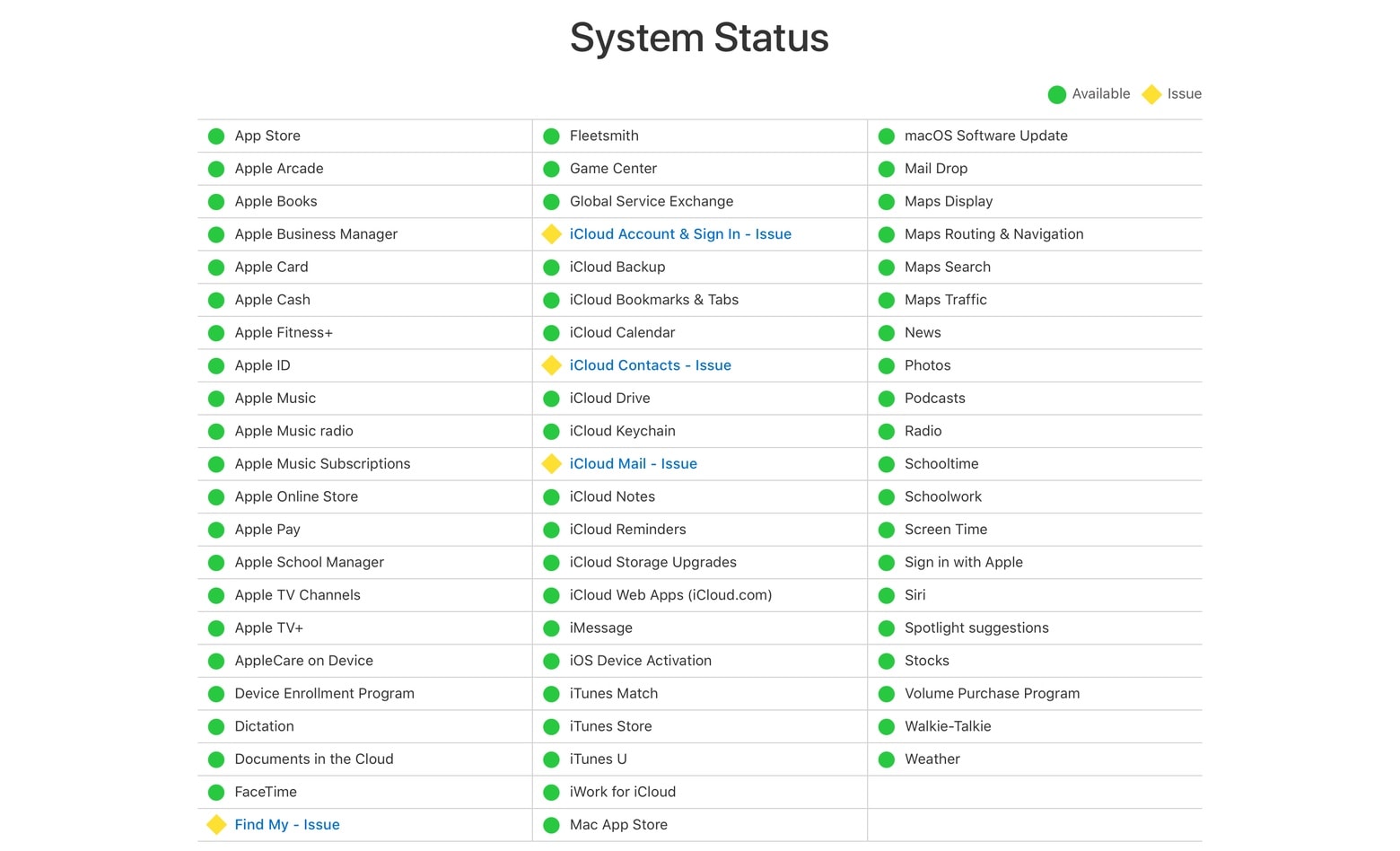Click the green dot beside Apple Pay

coord(216,531)
